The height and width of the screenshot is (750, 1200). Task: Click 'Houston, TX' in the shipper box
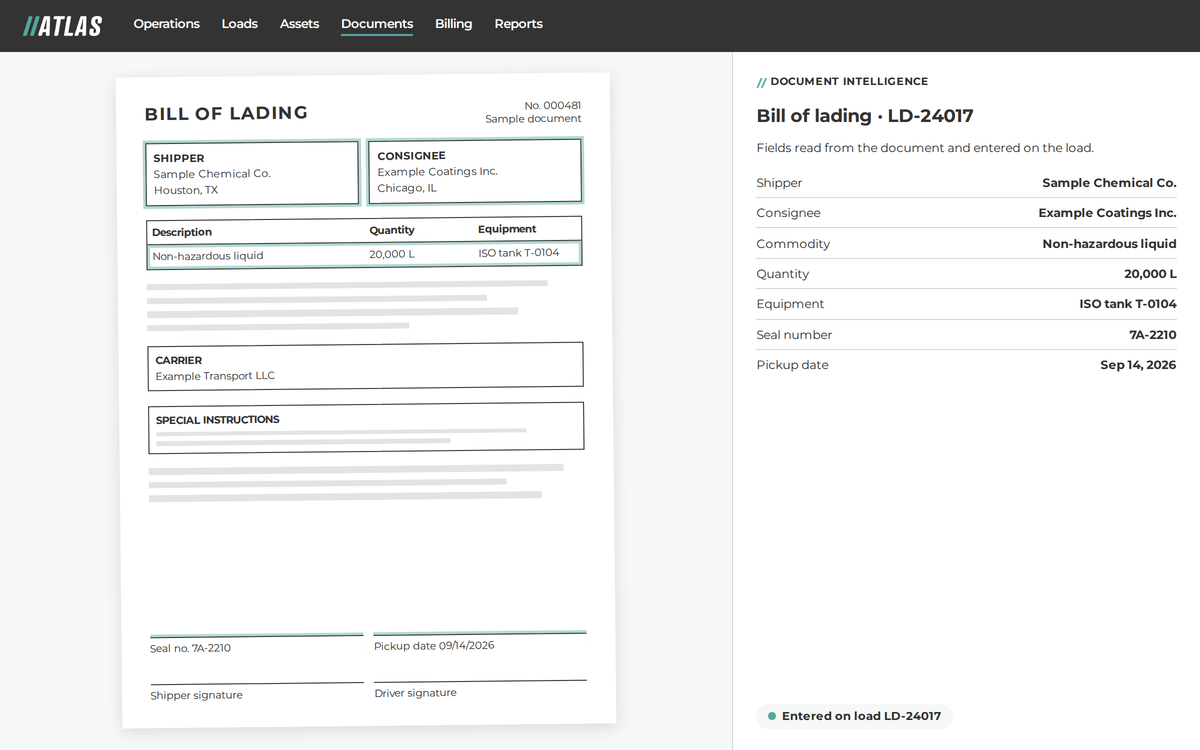185,190
